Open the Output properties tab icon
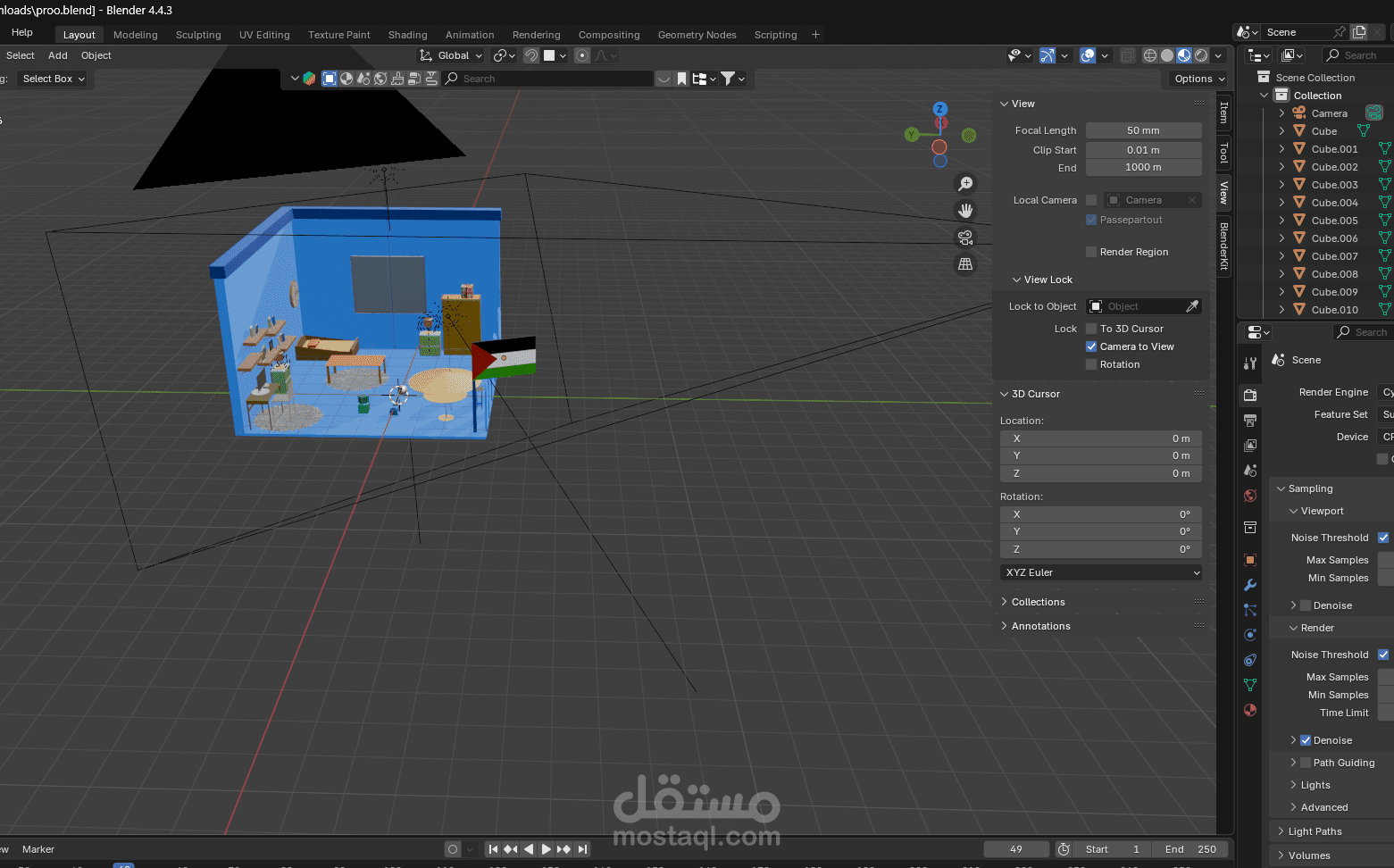 click(x=1250, y=420)
